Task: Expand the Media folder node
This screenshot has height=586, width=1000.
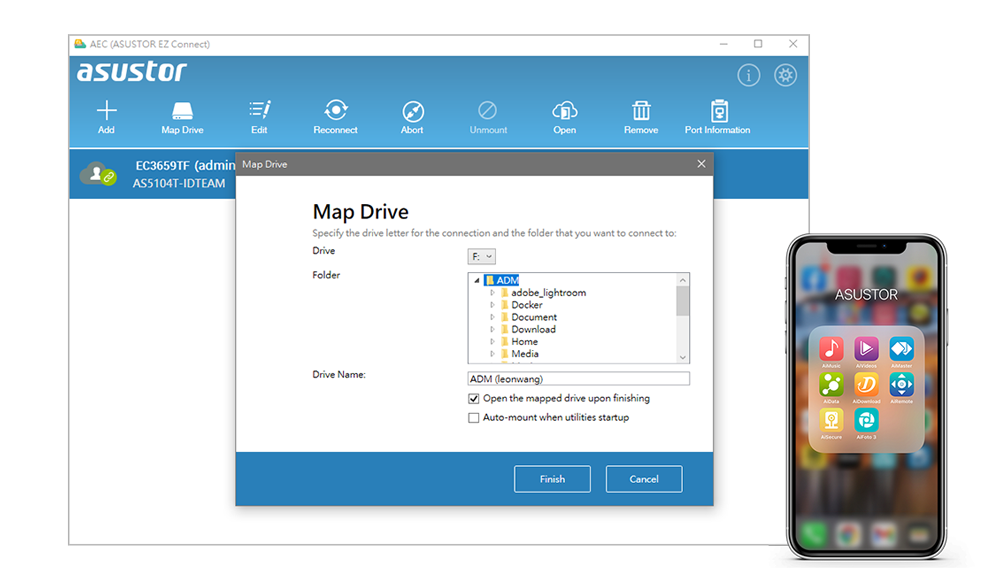Action: tap(492, 353)
